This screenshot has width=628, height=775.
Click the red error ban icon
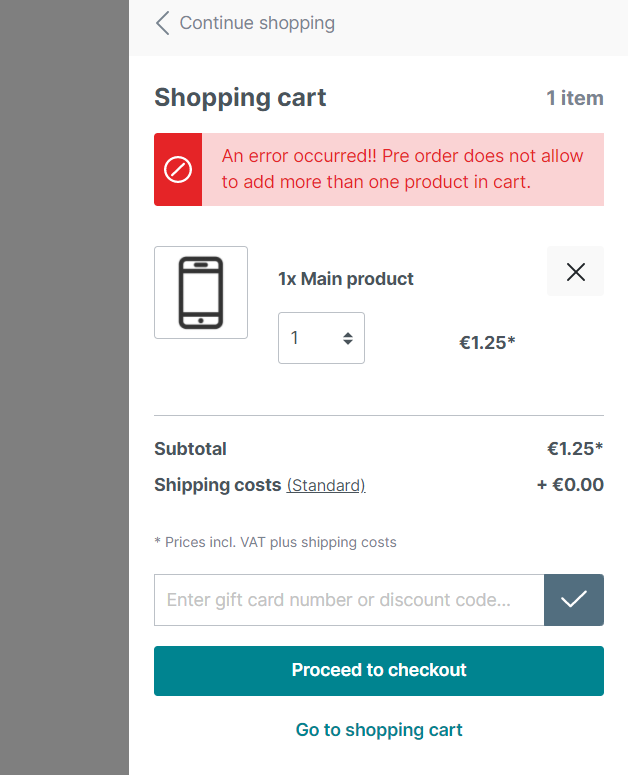(178, 170)
